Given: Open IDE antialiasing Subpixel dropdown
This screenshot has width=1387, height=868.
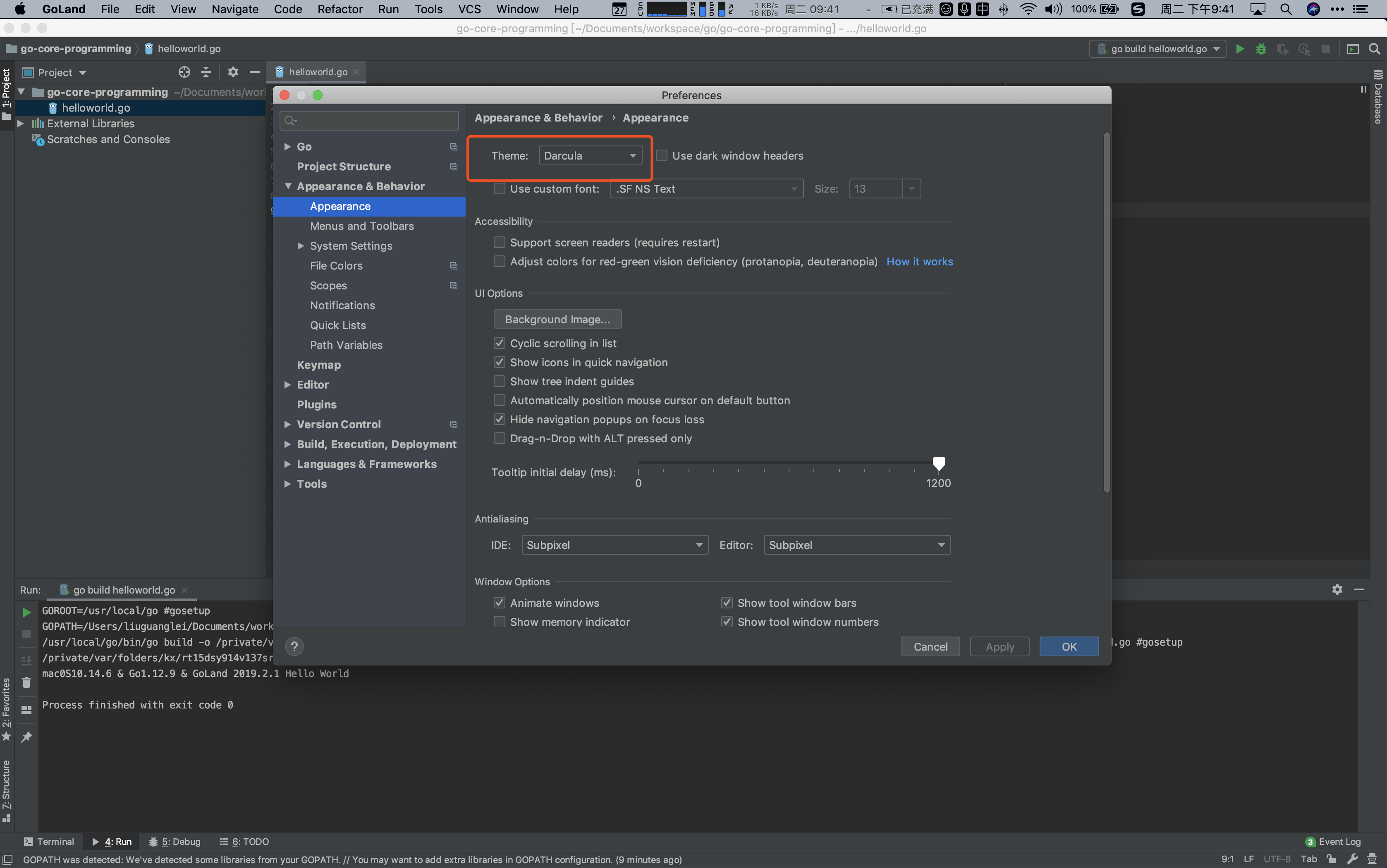Looking at the screenshot, I should tap(615, 545).
